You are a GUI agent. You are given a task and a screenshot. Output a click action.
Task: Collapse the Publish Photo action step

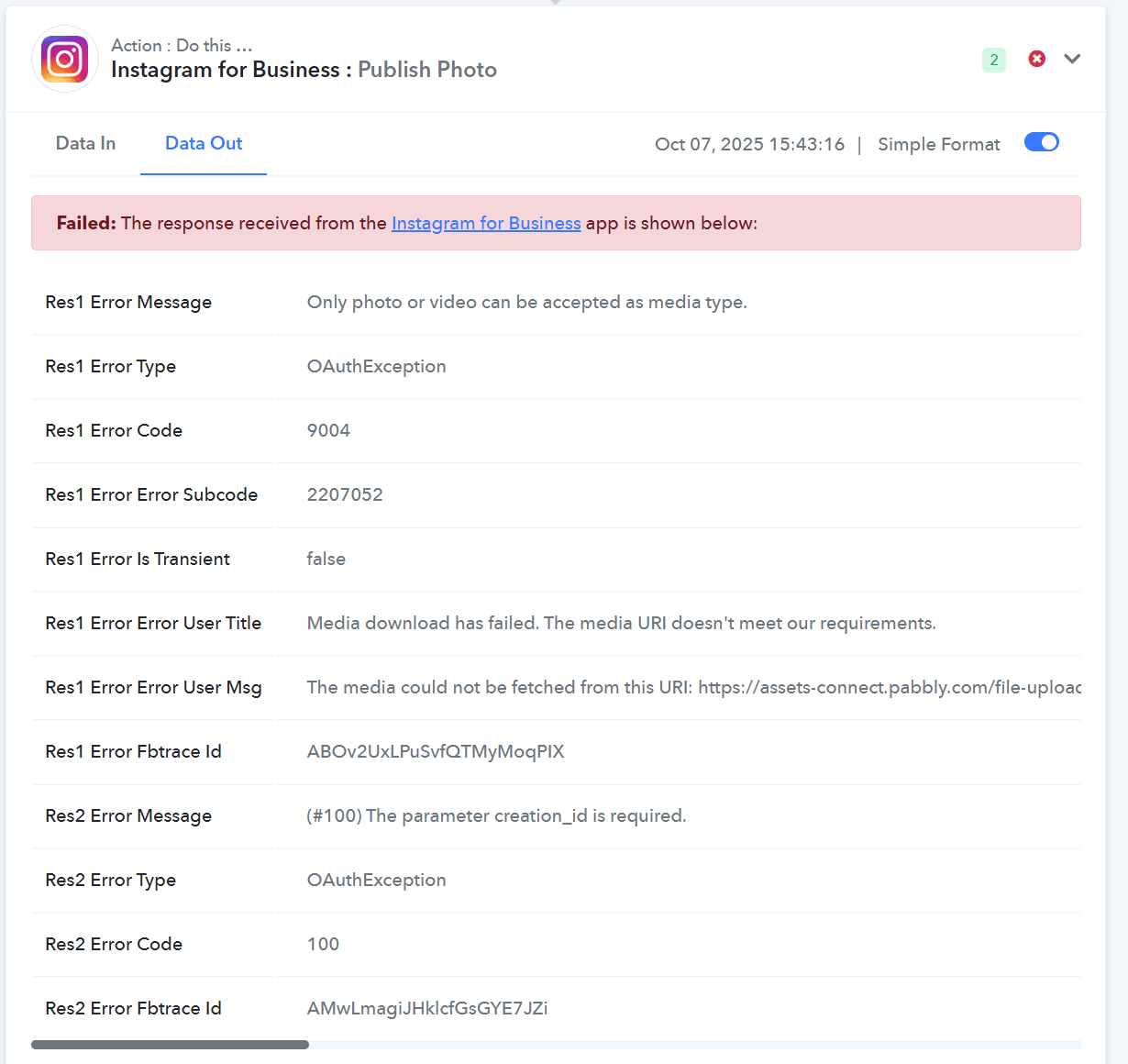[x=1072, y=59]
